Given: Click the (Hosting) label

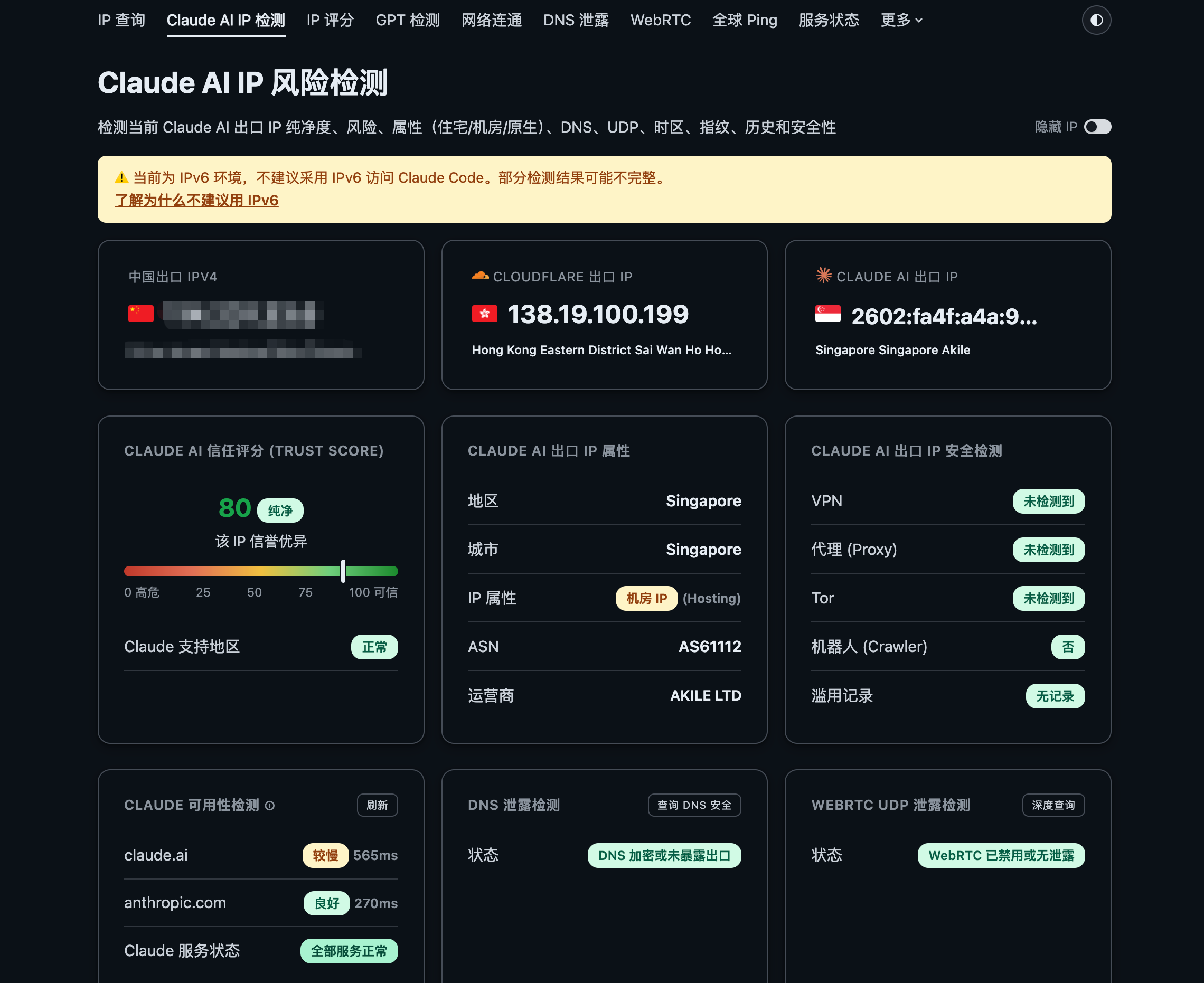Looking at the screenshot, I should [x=712, y=599].
